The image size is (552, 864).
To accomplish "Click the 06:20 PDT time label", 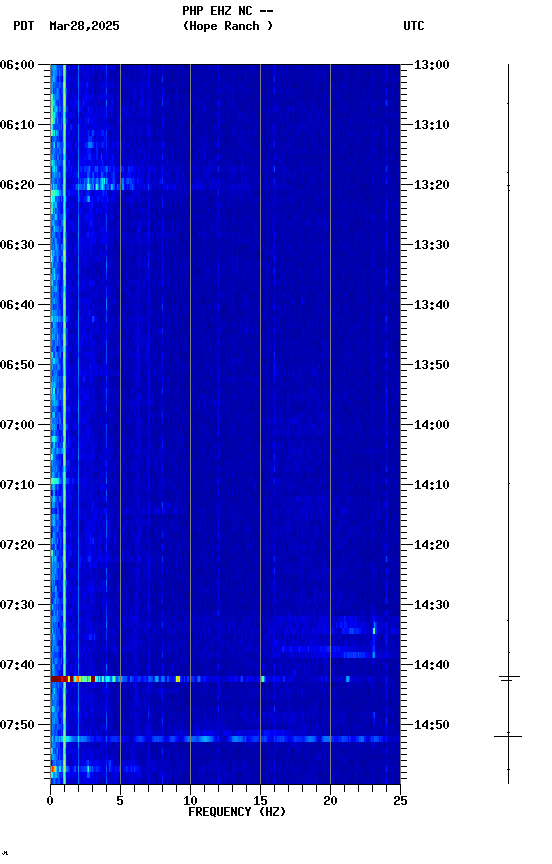I will 17,185.
